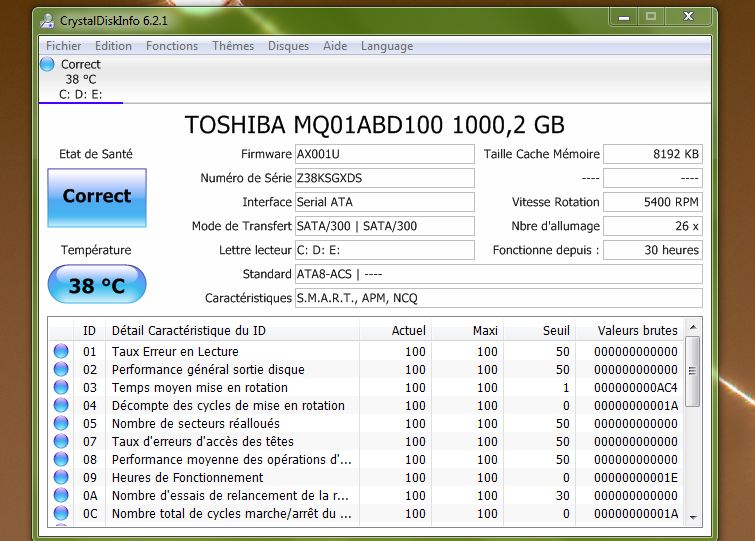Screen dimensions: 755x541
Task: Click the 38 °C temperature button
Action: [97, 286]
